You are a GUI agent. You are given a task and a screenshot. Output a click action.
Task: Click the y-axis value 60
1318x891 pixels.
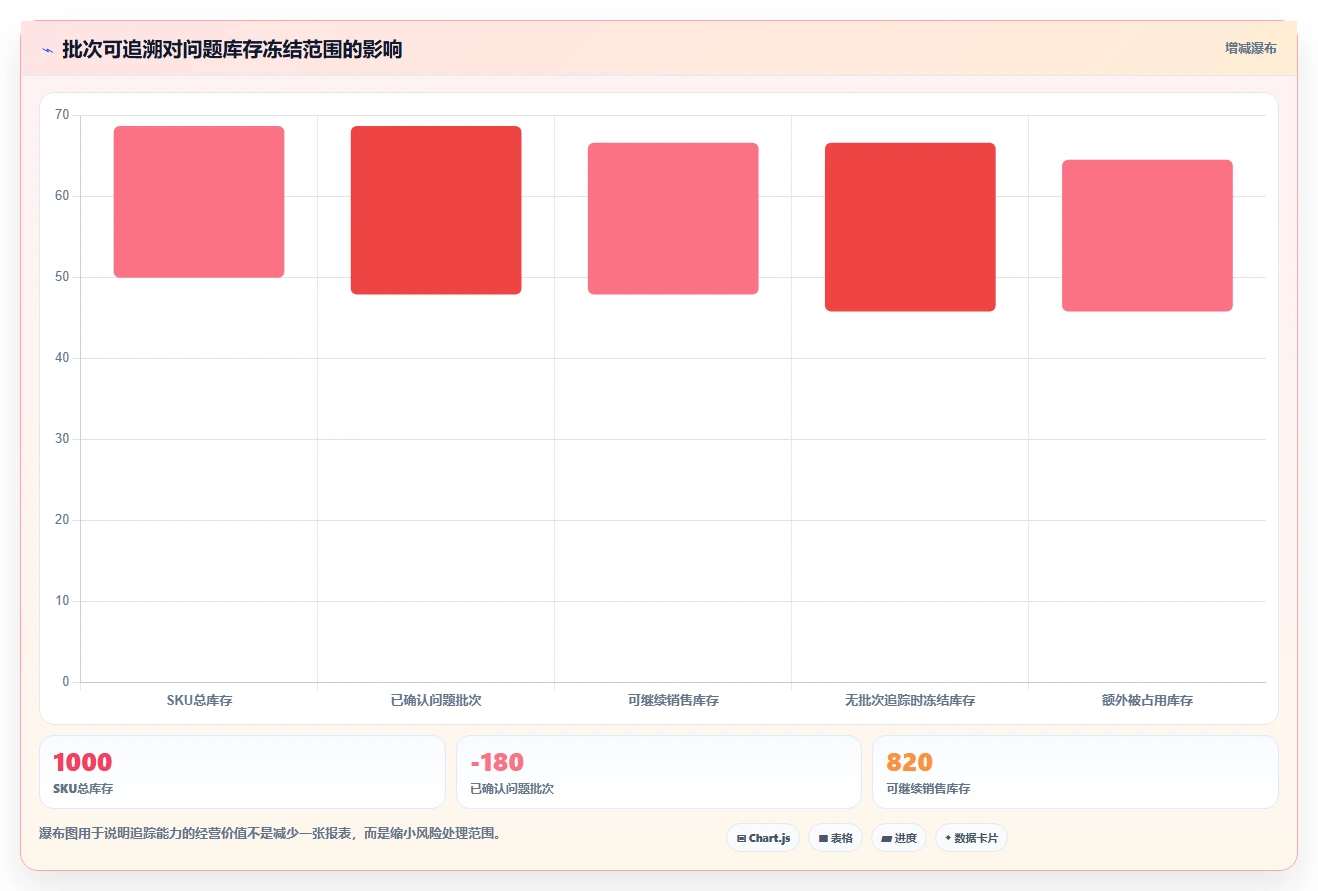pyautogui.click(x=62, y=196)
